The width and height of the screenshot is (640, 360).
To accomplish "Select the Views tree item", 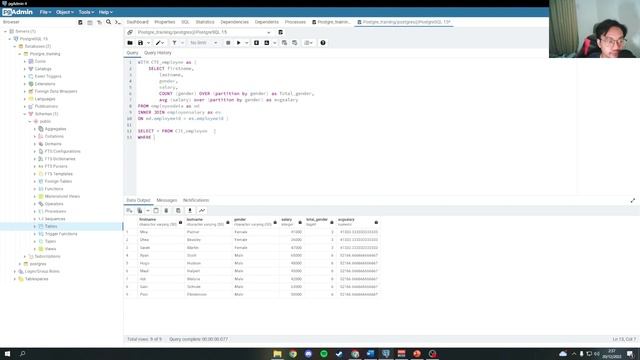I will [x=50, y=249].
